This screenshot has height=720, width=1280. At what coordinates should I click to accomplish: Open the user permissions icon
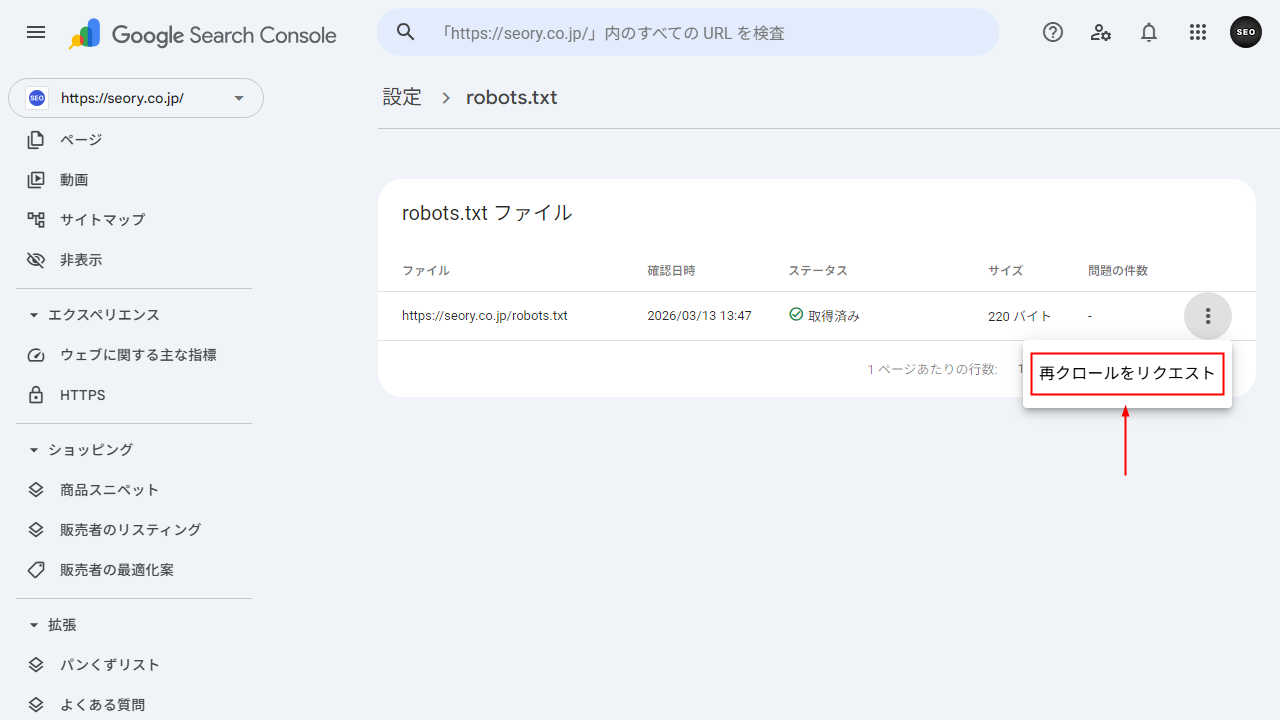[1100, 32]
